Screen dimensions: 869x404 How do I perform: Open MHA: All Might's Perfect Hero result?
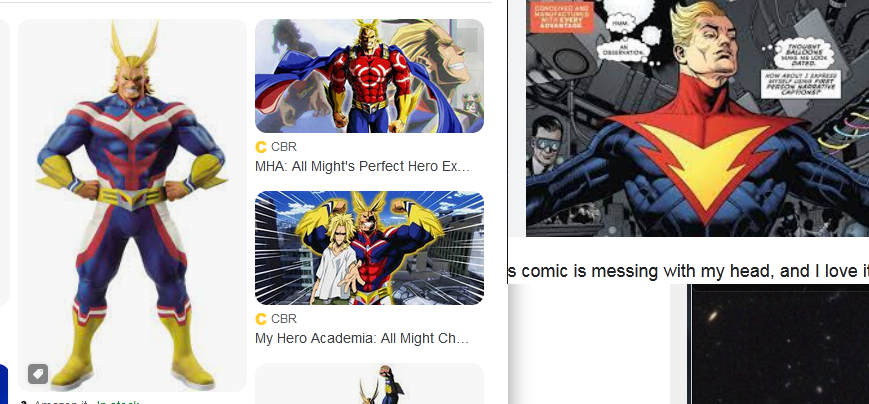point(362,166)
